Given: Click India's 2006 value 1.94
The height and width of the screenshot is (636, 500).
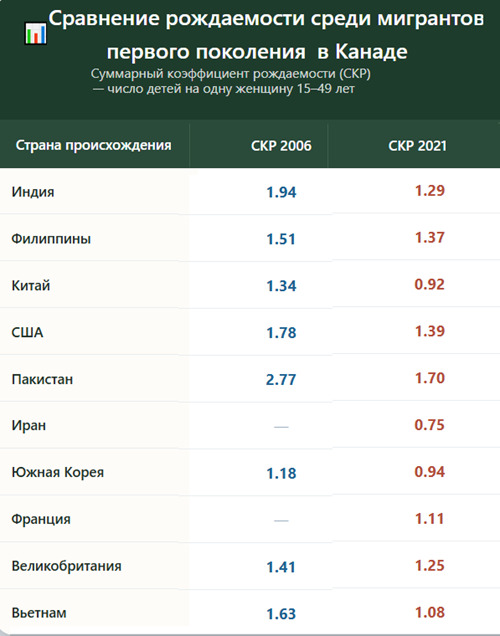Looking at the screenshot, I should [x=281, y=192].
